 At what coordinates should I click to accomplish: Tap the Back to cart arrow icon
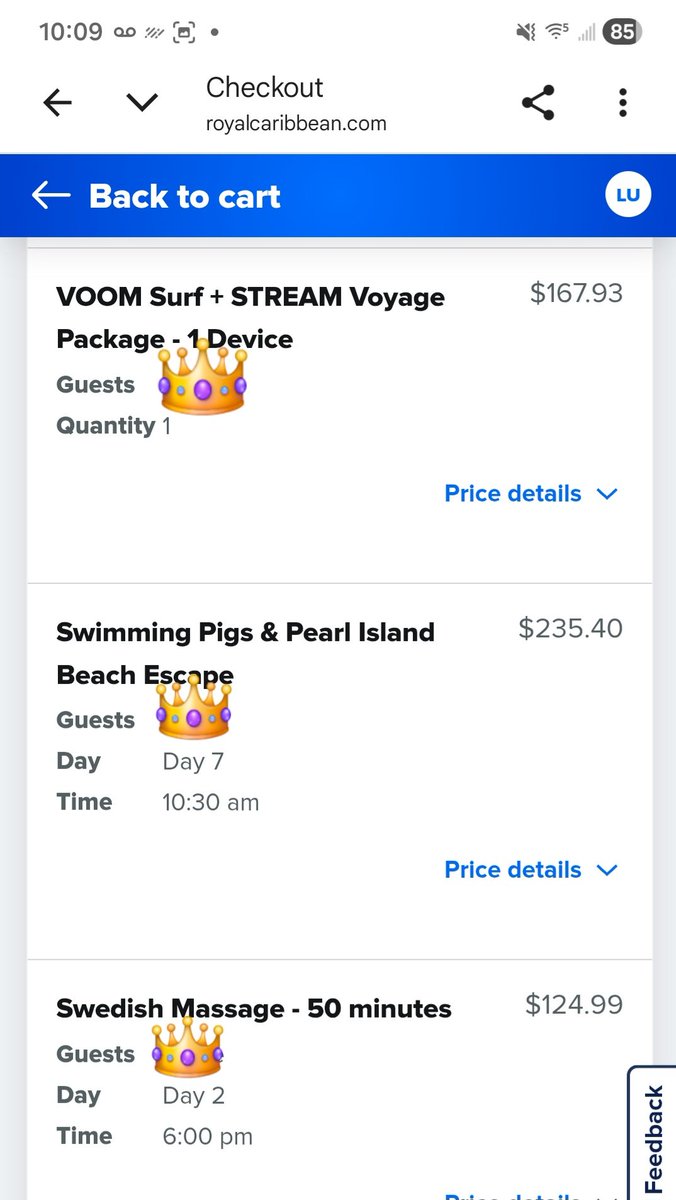tap(51, 196)
